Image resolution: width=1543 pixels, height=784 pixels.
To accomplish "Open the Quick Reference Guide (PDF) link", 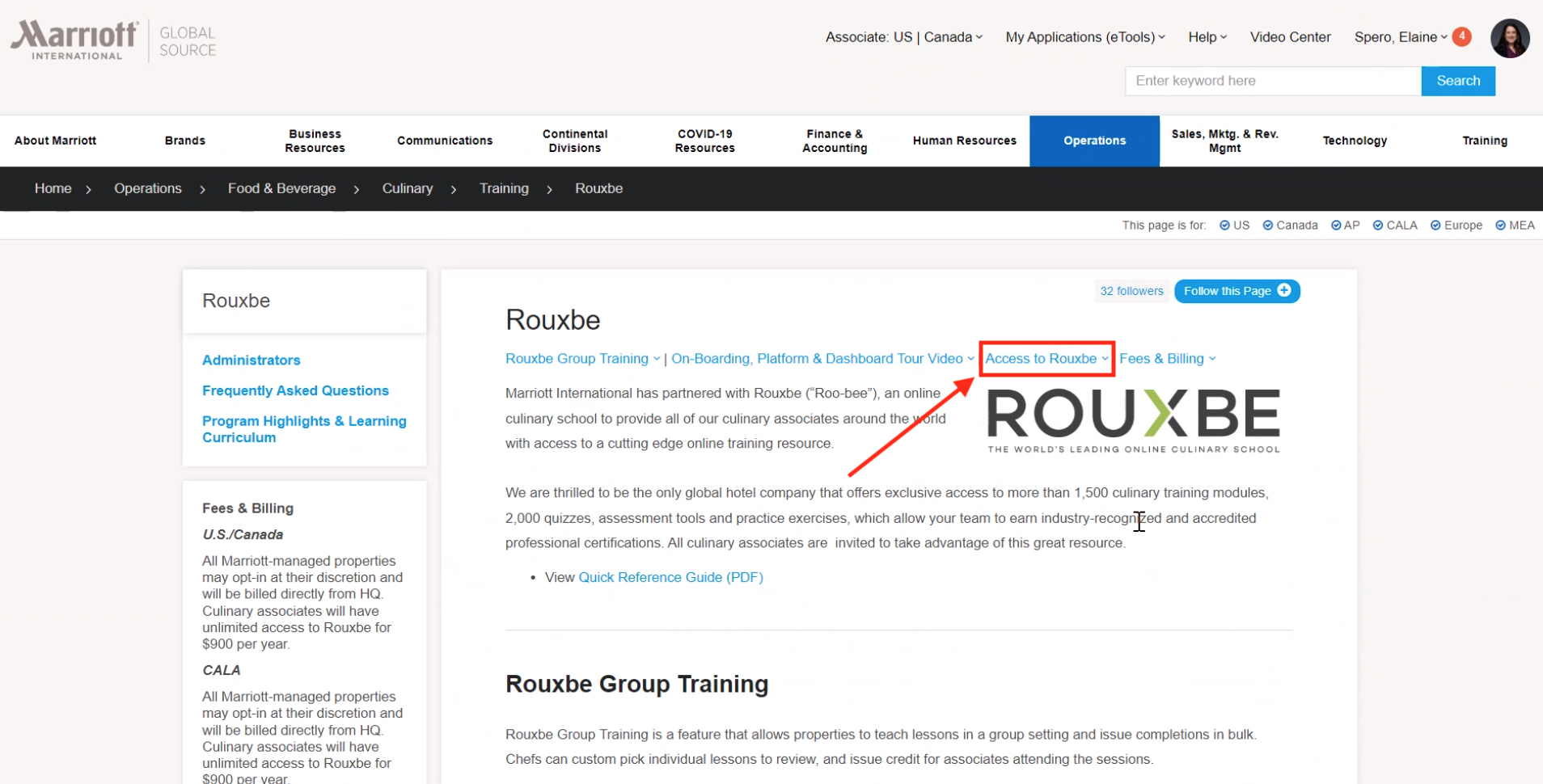I will (x=670, y=577).
